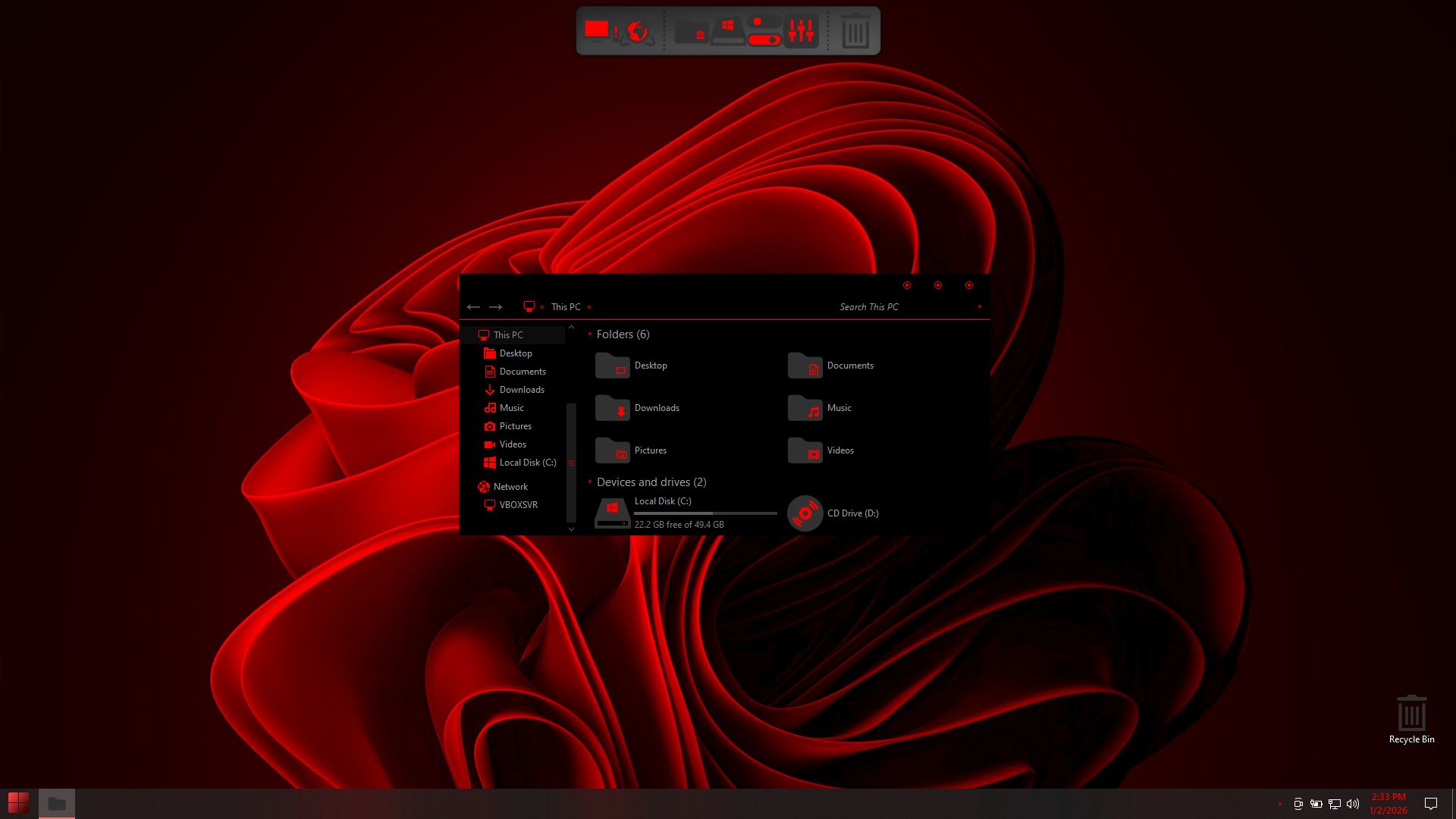Screen dimensions: 1456x819
Task: Click Local Disk (C:) storage usage bar
Action: (705, 513)
